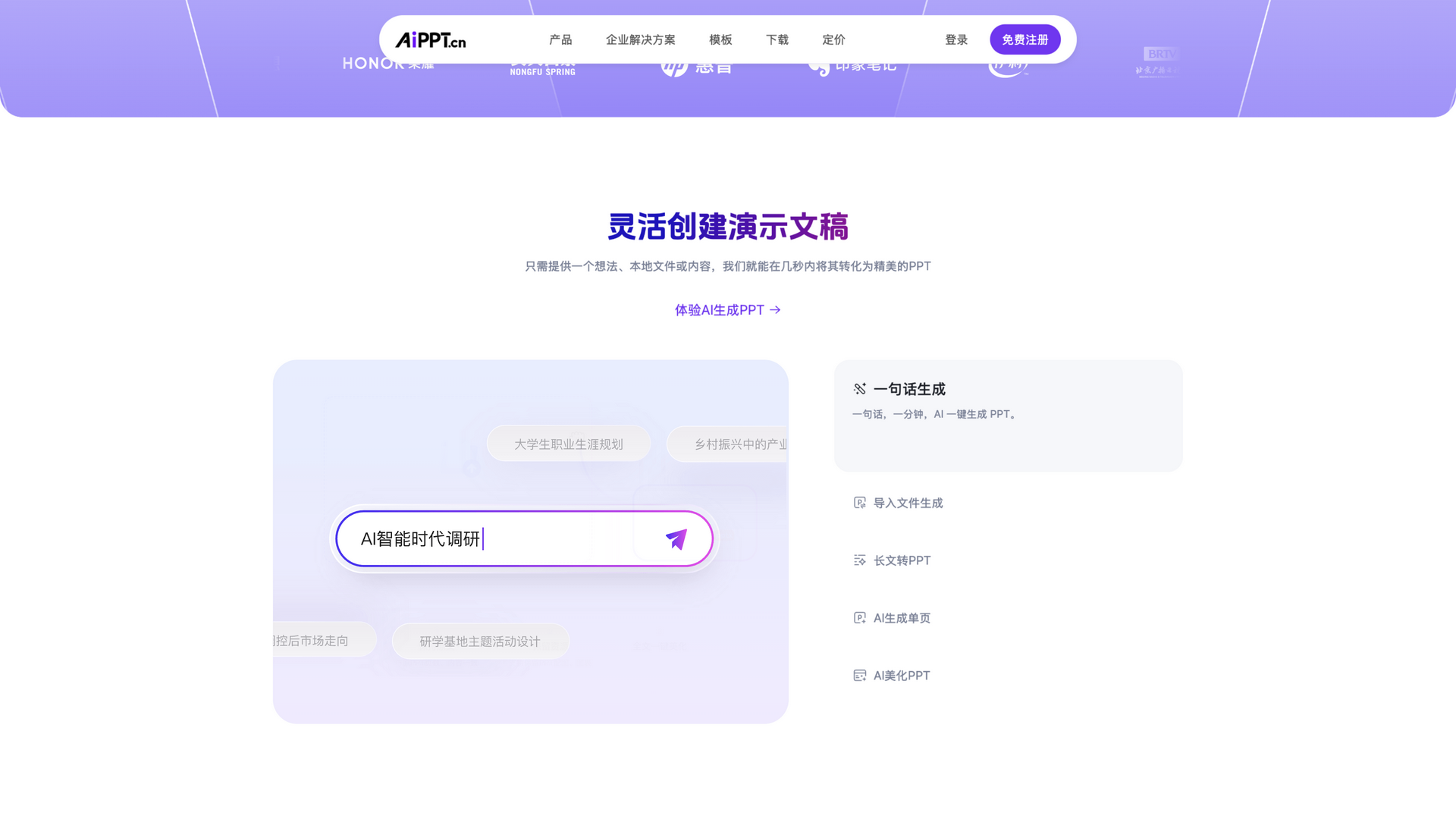Screen dimensions: 1456x819
Task: Follow the 体验AI生成PPT link
Action: [x=727, y=310]
